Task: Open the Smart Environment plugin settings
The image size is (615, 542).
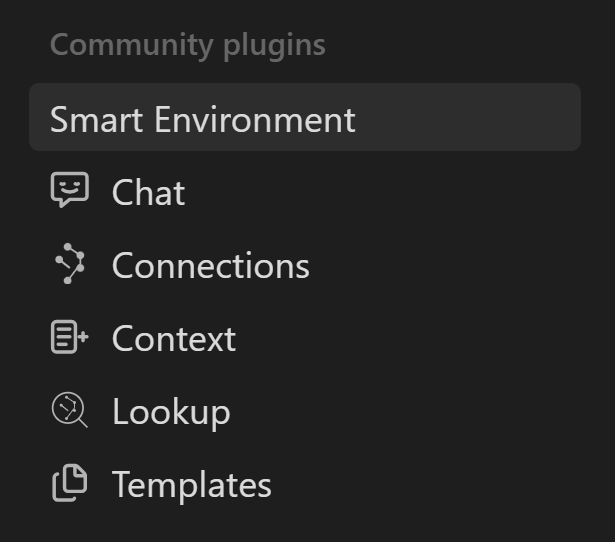Action: click(304, 119)
